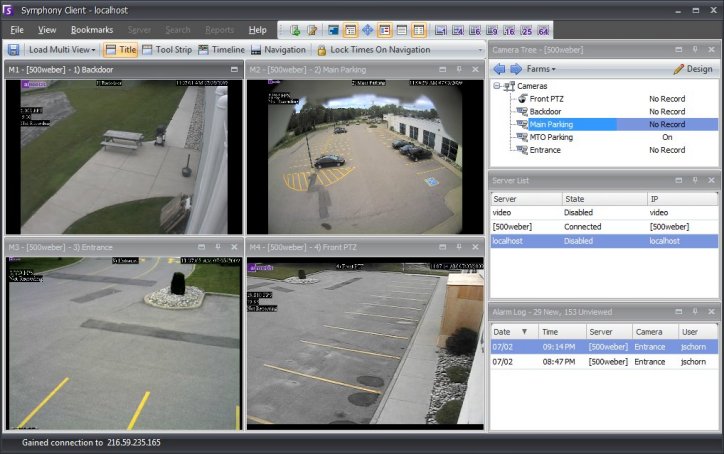Collapse the Cameras tree node
The height and width of the screenshot is (454, 724).
(497, 86)
